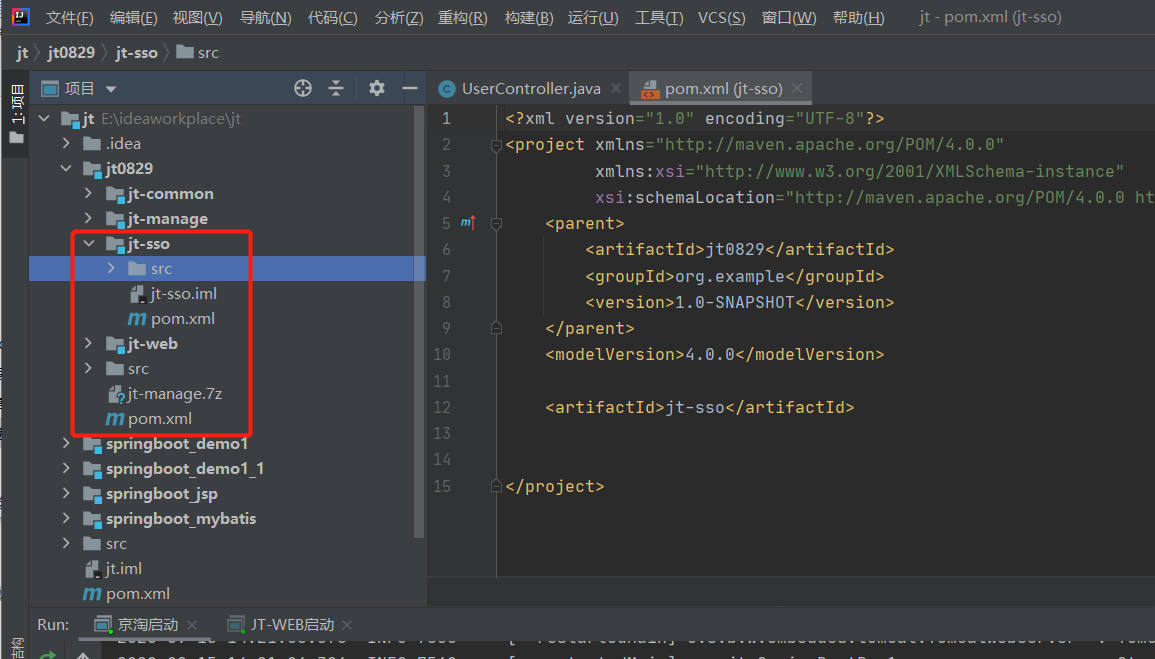Viewport: 1155px width, 659px height.
Task: Select jt.iml file in tree
Action: [x=123, y=569]
